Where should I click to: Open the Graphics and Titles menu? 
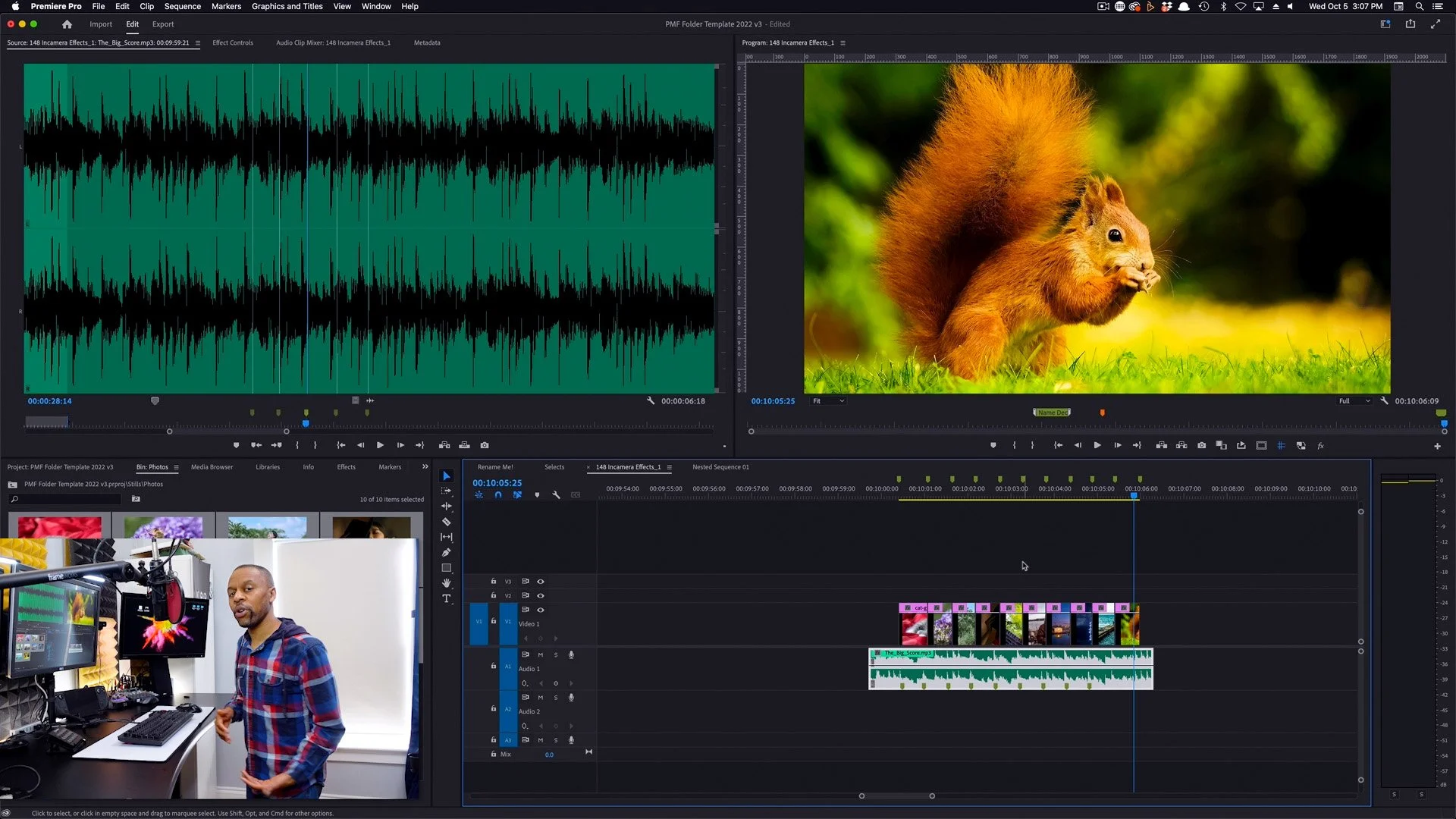coord(287,6)
